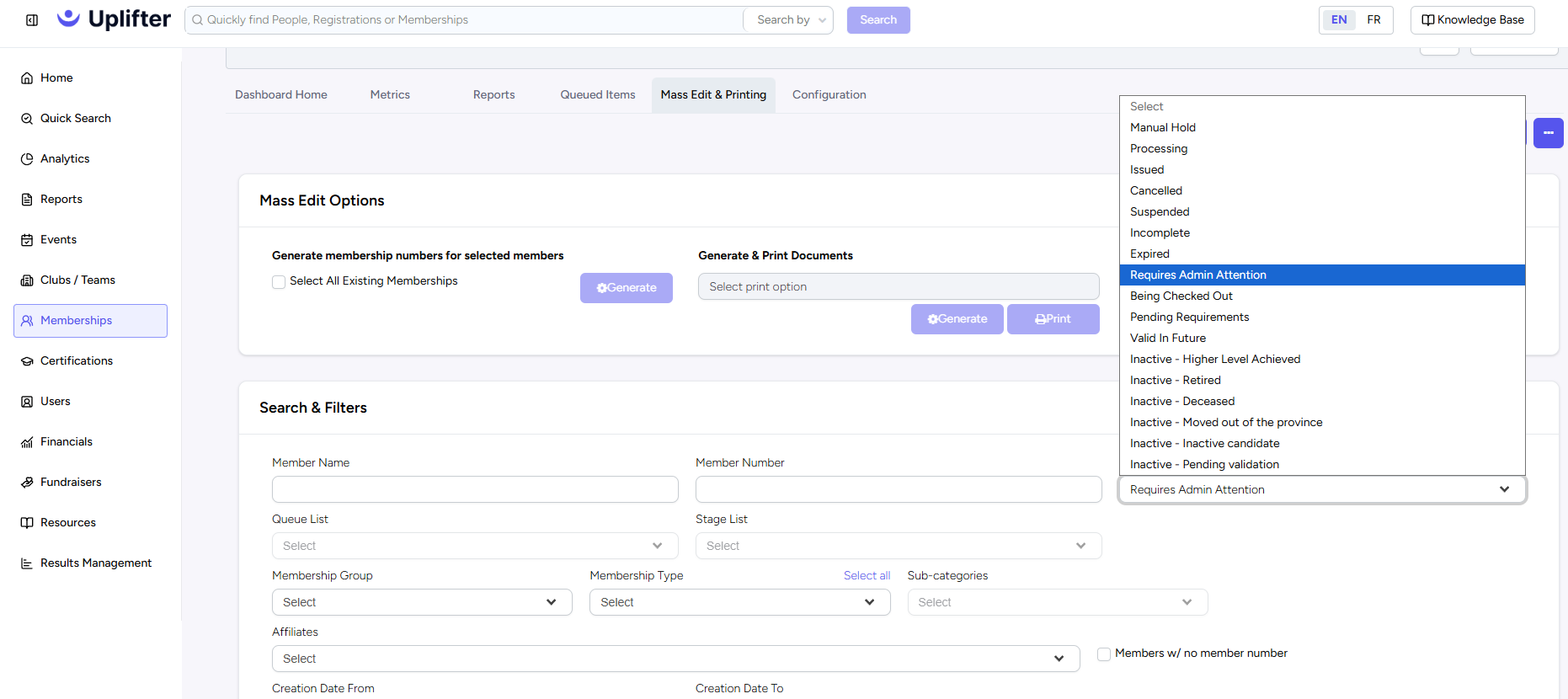Click the Certifications cap icon
Image resolution: width=1568 pixels, height=699 pixels.
tap(27, 361)
